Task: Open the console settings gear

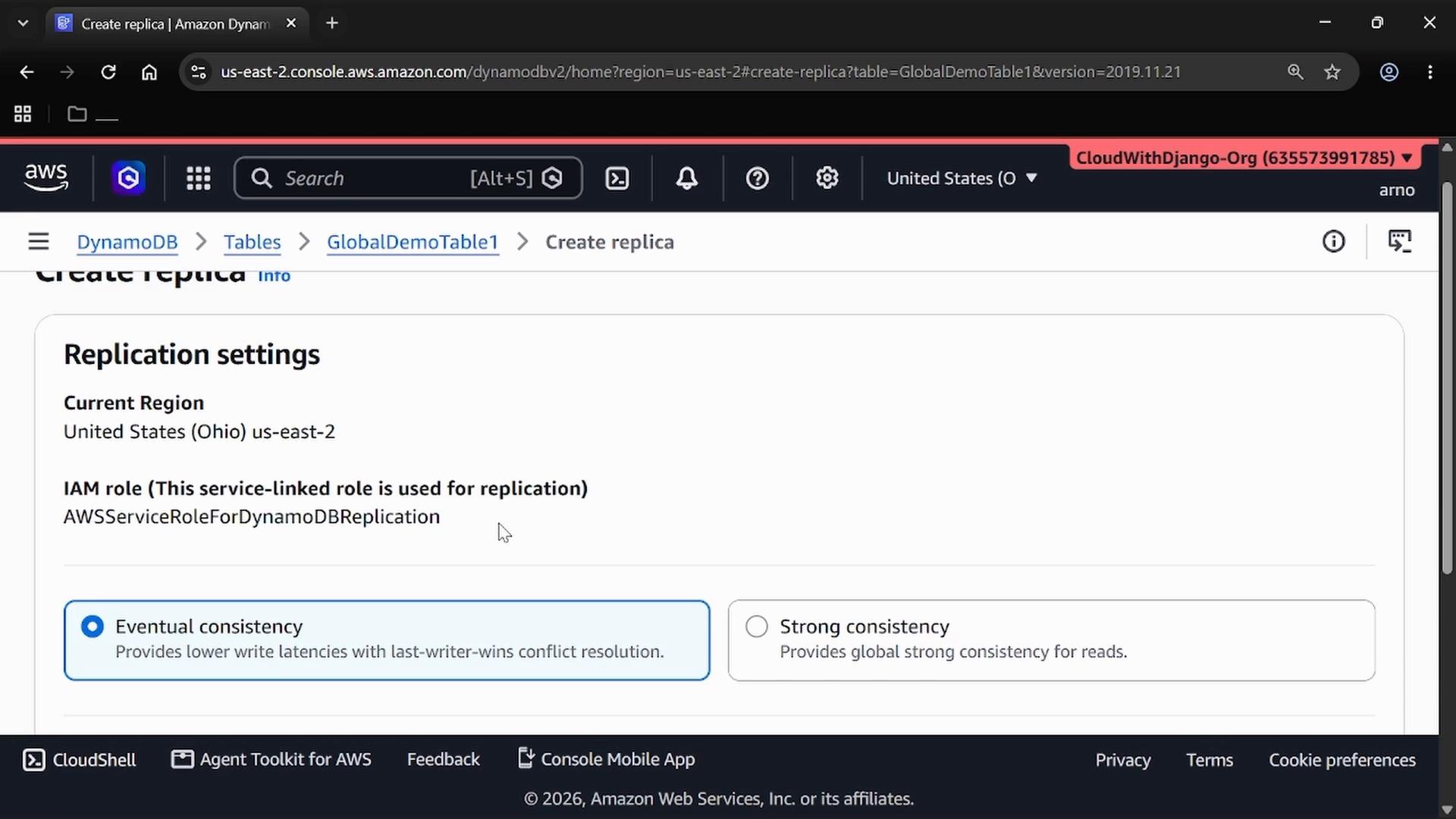Action: pyautogui.click(x=827, y=178)
